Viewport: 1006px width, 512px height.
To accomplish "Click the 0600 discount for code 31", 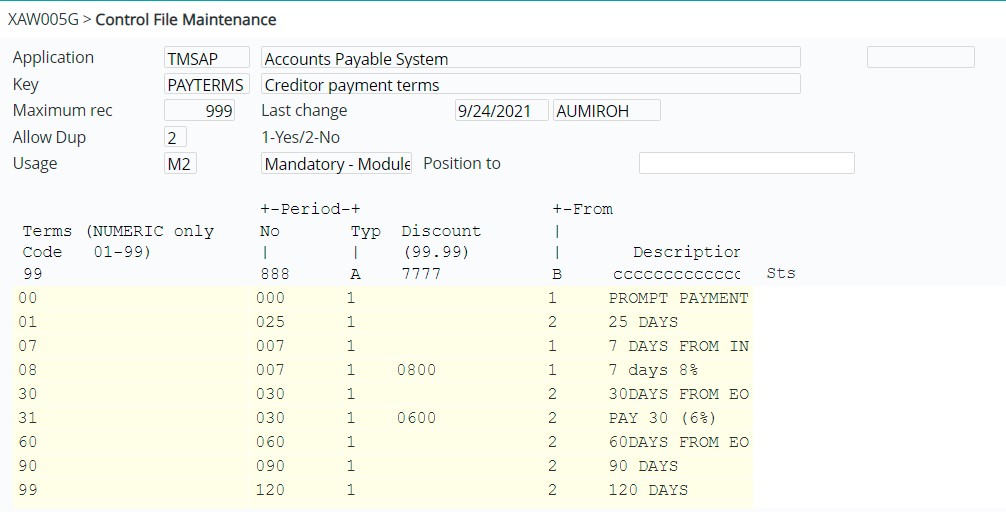I will click(418, 418).
